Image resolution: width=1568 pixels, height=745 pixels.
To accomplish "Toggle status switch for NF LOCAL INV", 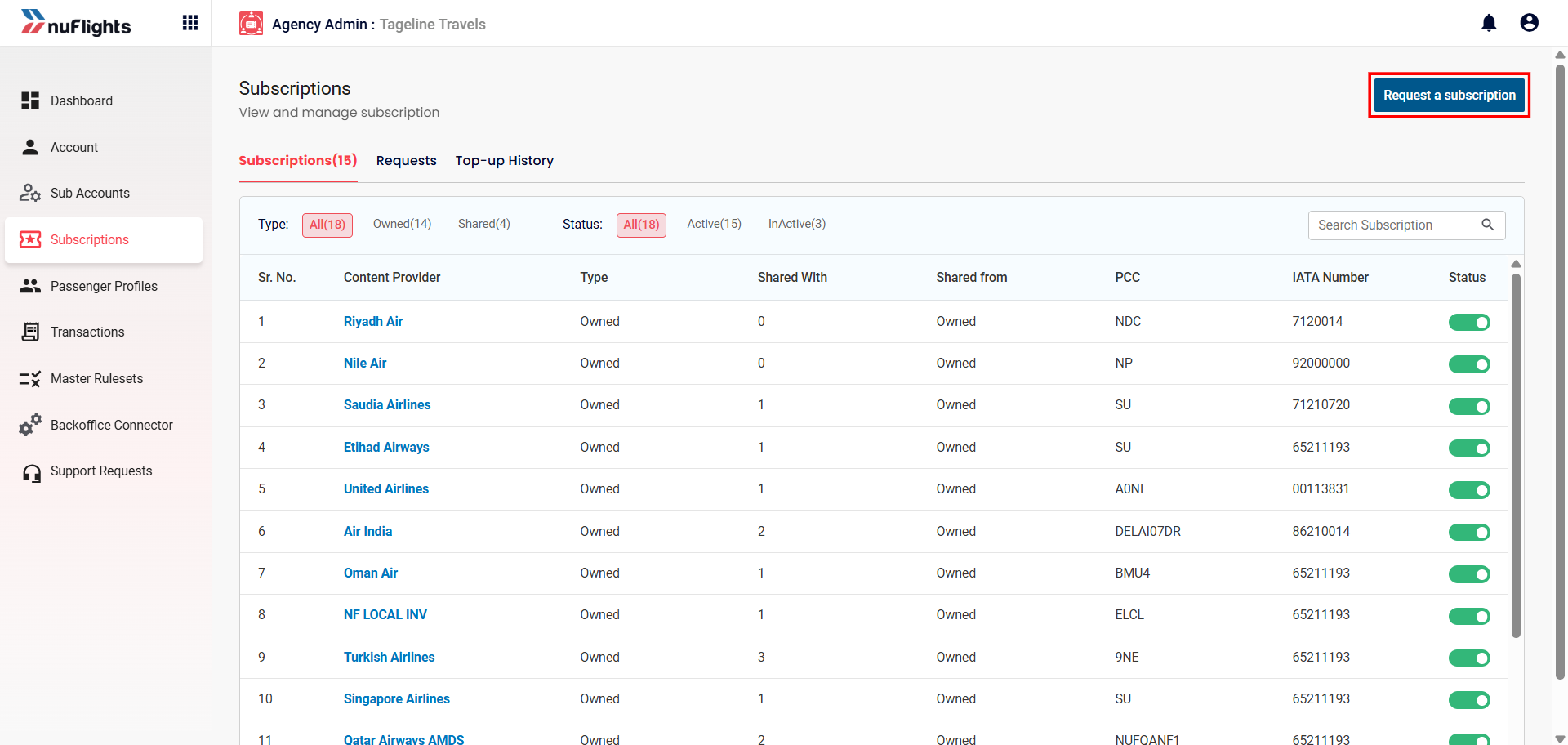I will pos(1469,616).
